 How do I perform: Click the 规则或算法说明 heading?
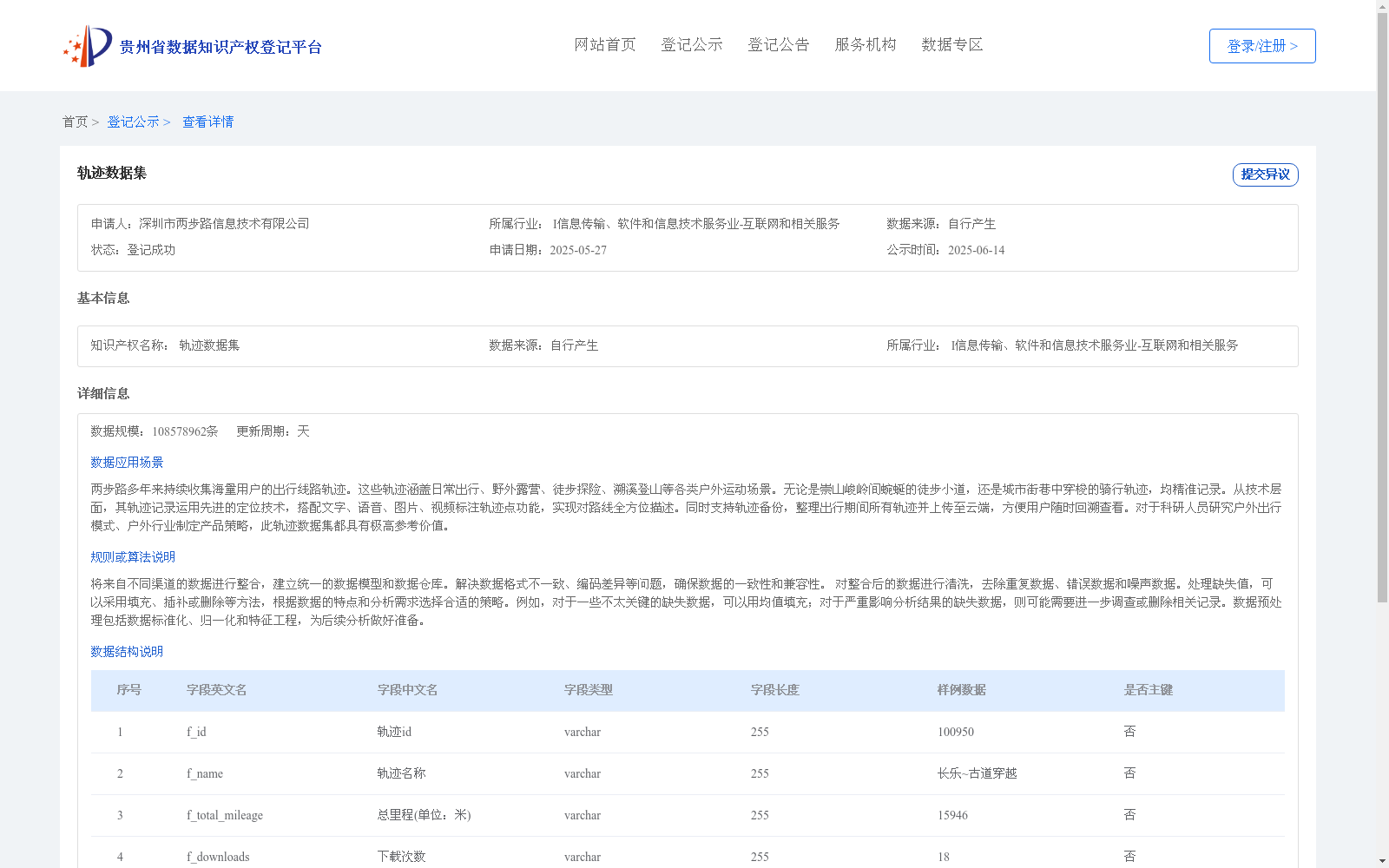point(133,557)
